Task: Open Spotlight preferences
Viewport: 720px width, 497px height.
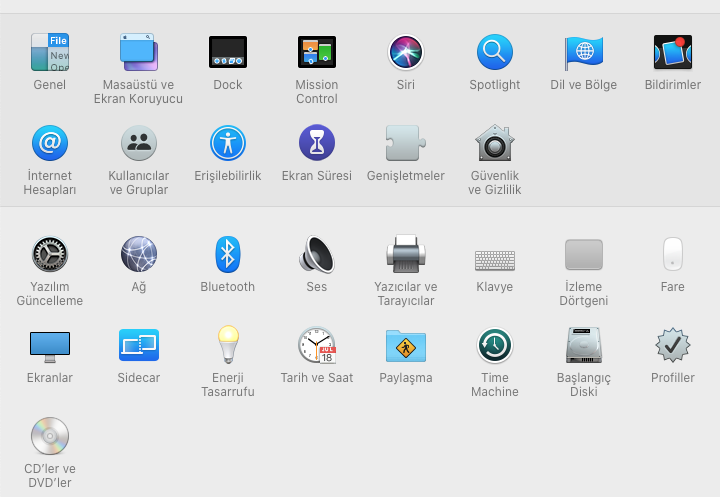Action: pyautogui.click(x=495, y=52)
